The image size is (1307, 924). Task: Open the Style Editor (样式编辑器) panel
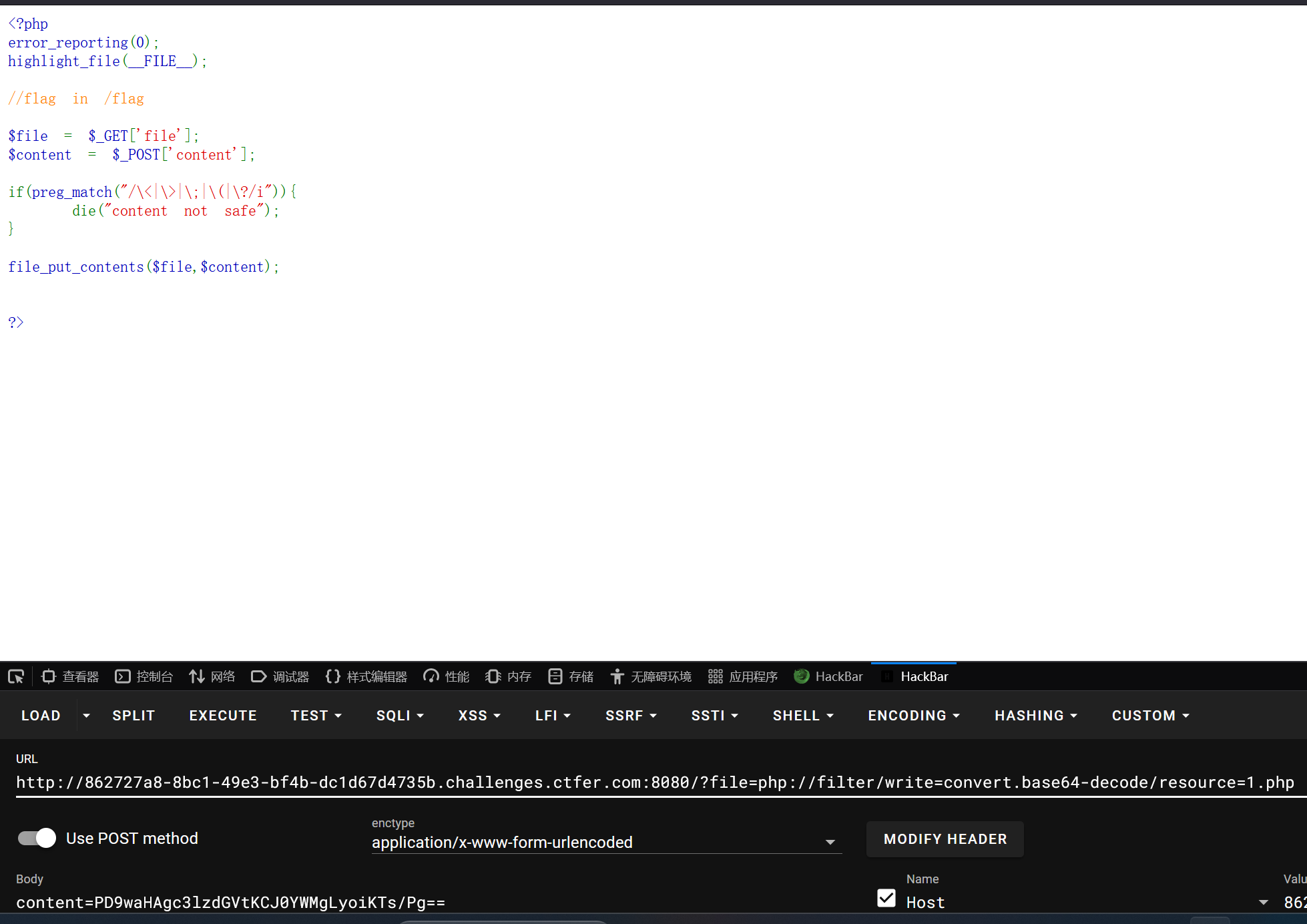pyautogui.click(x=366, y=676)
